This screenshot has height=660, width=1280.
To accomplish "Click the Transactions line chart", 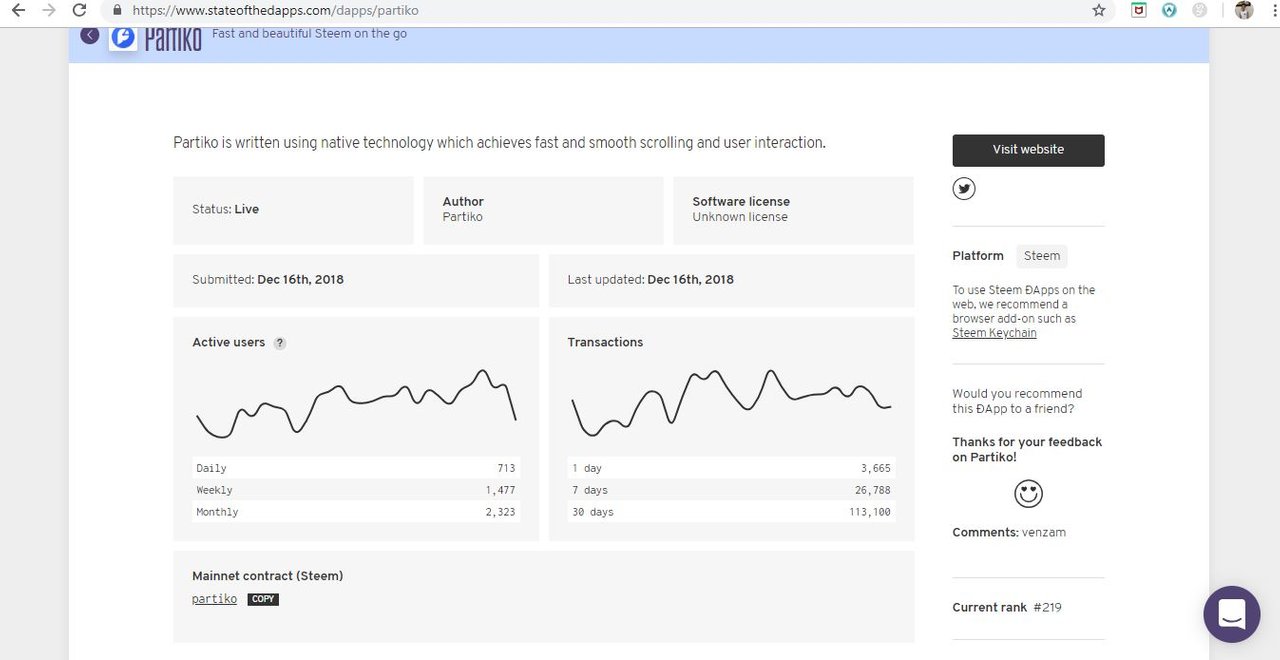I will tap(731, 403).
